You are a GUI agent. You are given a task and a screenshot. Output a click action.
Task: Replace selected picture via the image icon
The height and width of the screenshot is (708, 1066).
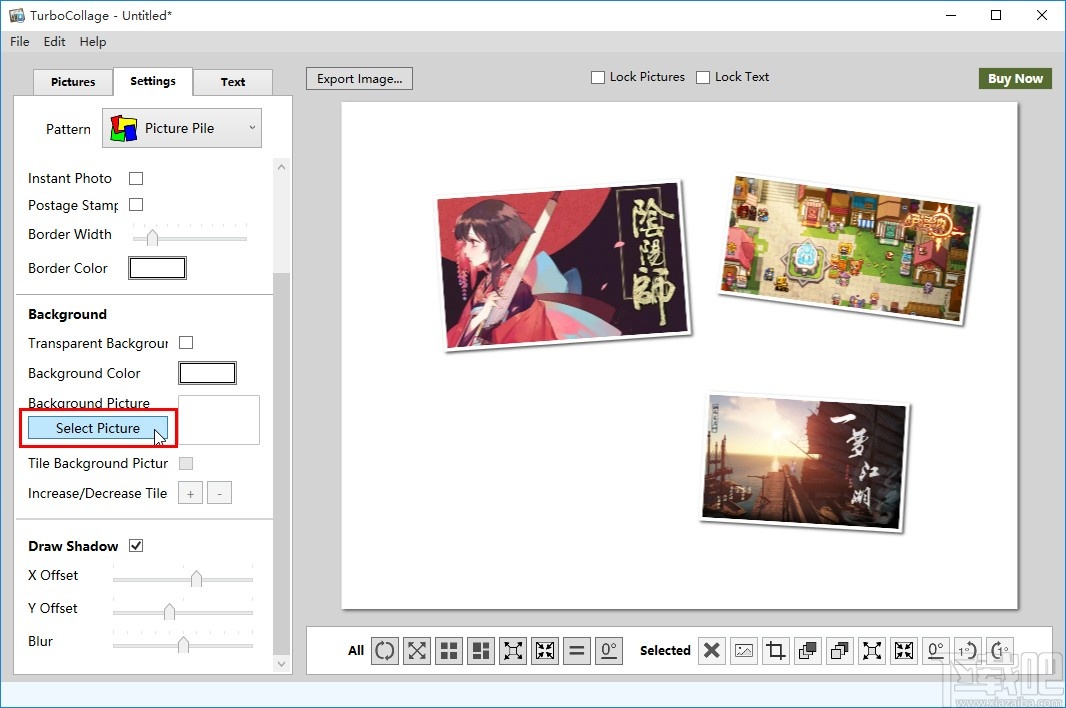(x=743, y=650)
